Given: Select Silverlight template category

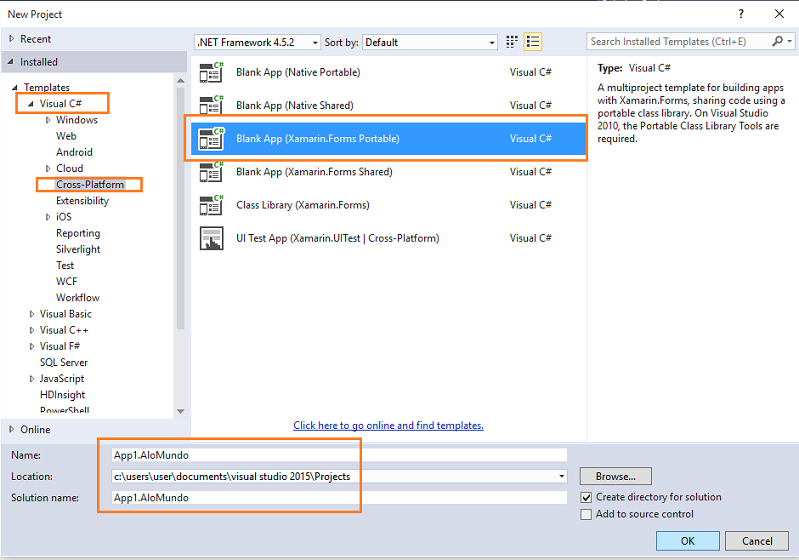Looking at the screenshot, I should (x=78, y=249).
